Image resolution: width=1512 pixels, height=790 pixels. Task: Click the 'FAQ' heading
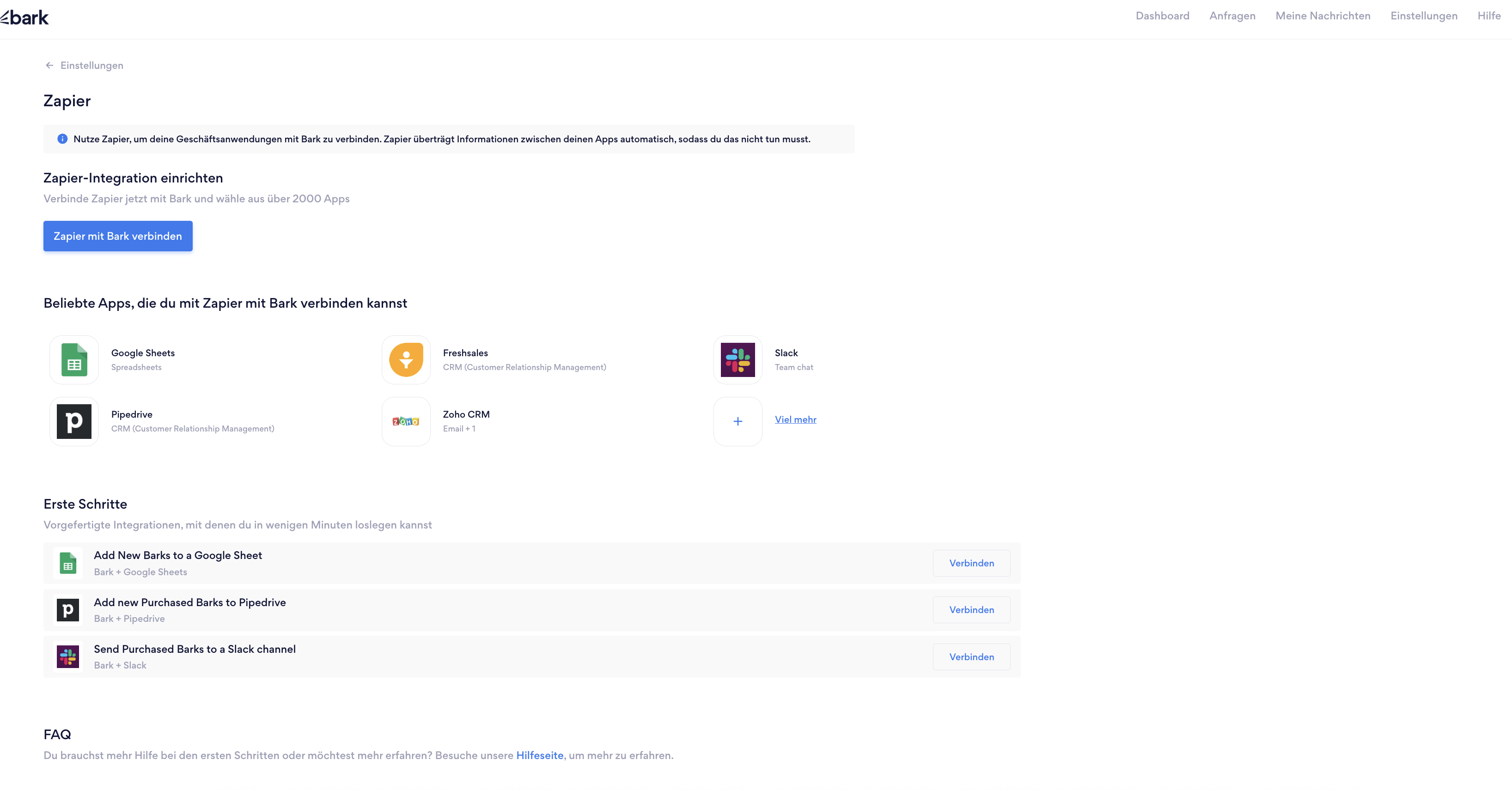click(57, 735)
